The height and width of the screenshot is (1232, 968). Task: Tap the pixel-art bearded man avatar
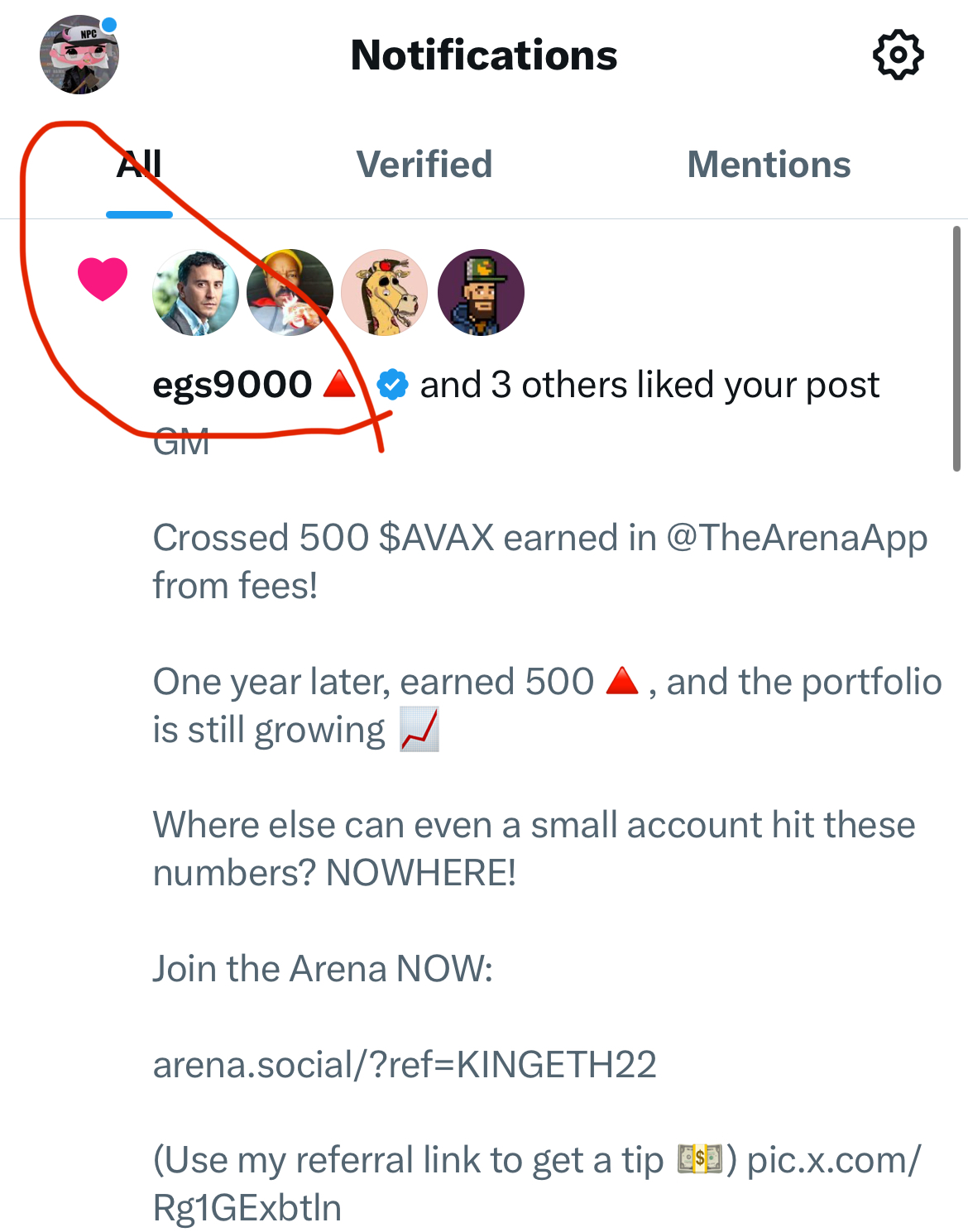[x=481, y=293]
